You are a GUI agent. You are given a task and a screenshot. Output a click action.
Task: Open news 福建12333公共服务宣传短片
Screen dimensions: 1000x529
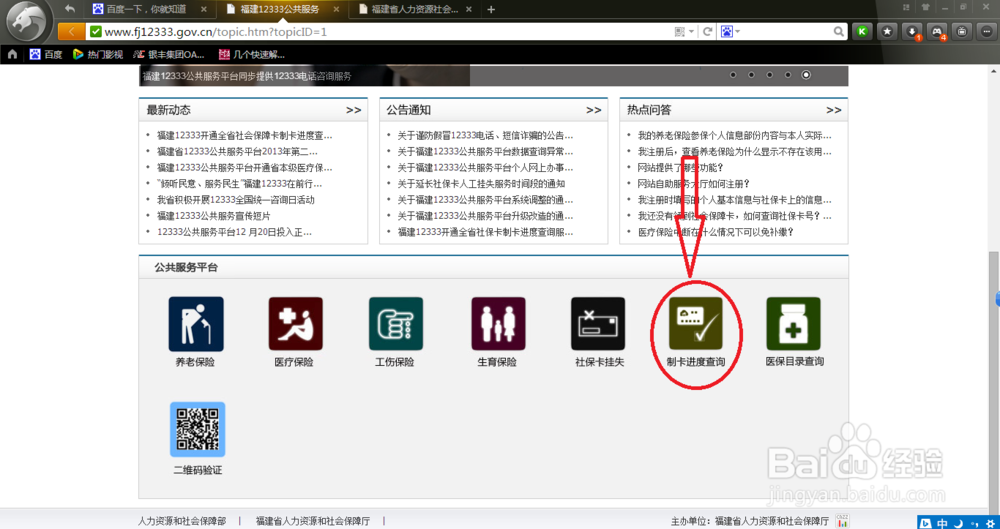pyautogui.click(x=214, y=216)
